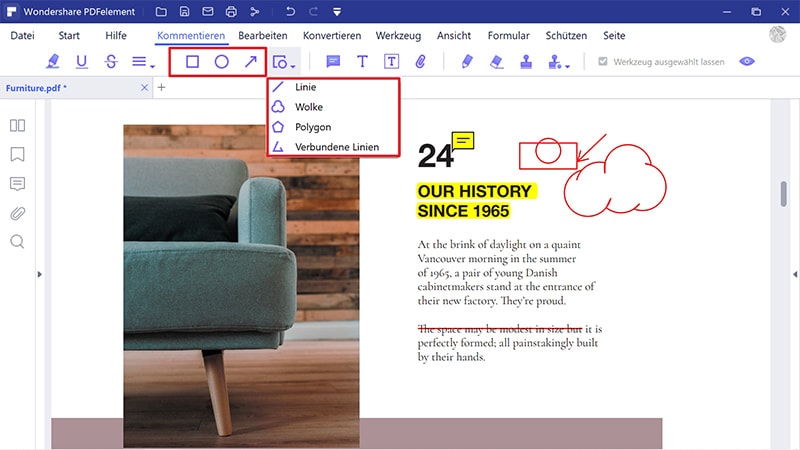Add a sticky note comment
This screenshot has height=450, width=800.
coord(333,62)
